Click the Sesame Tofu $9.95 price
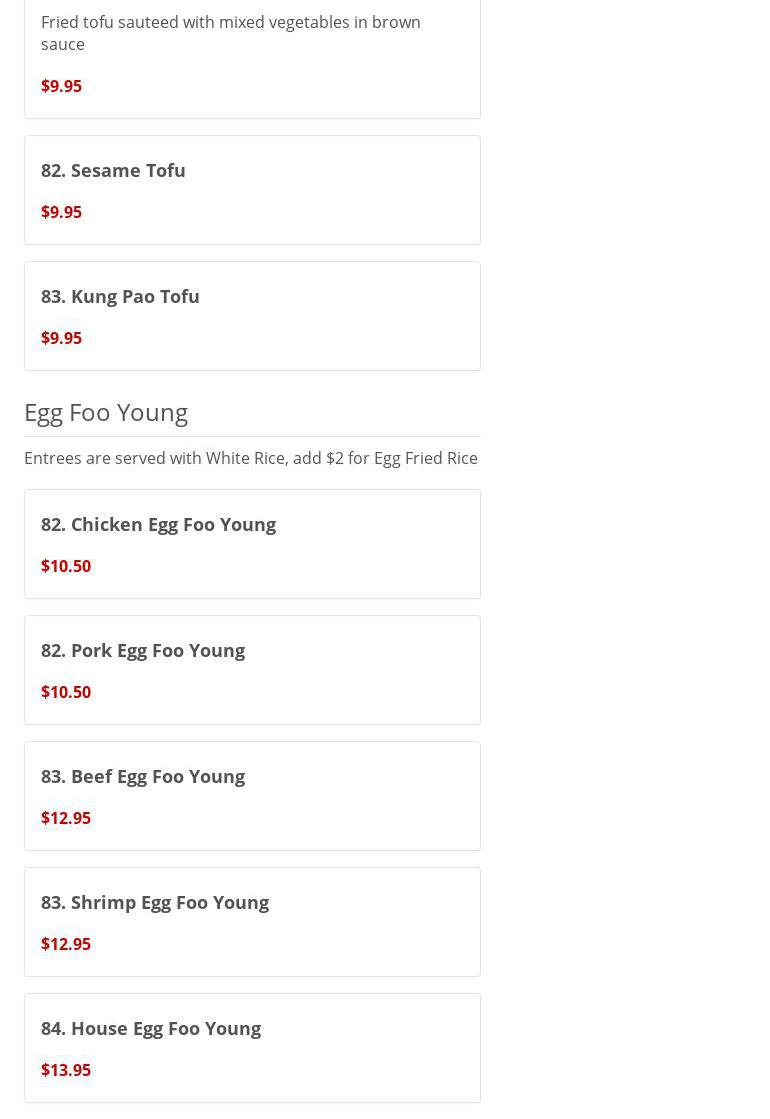The image size is (770, 1119). coord(61,212)
